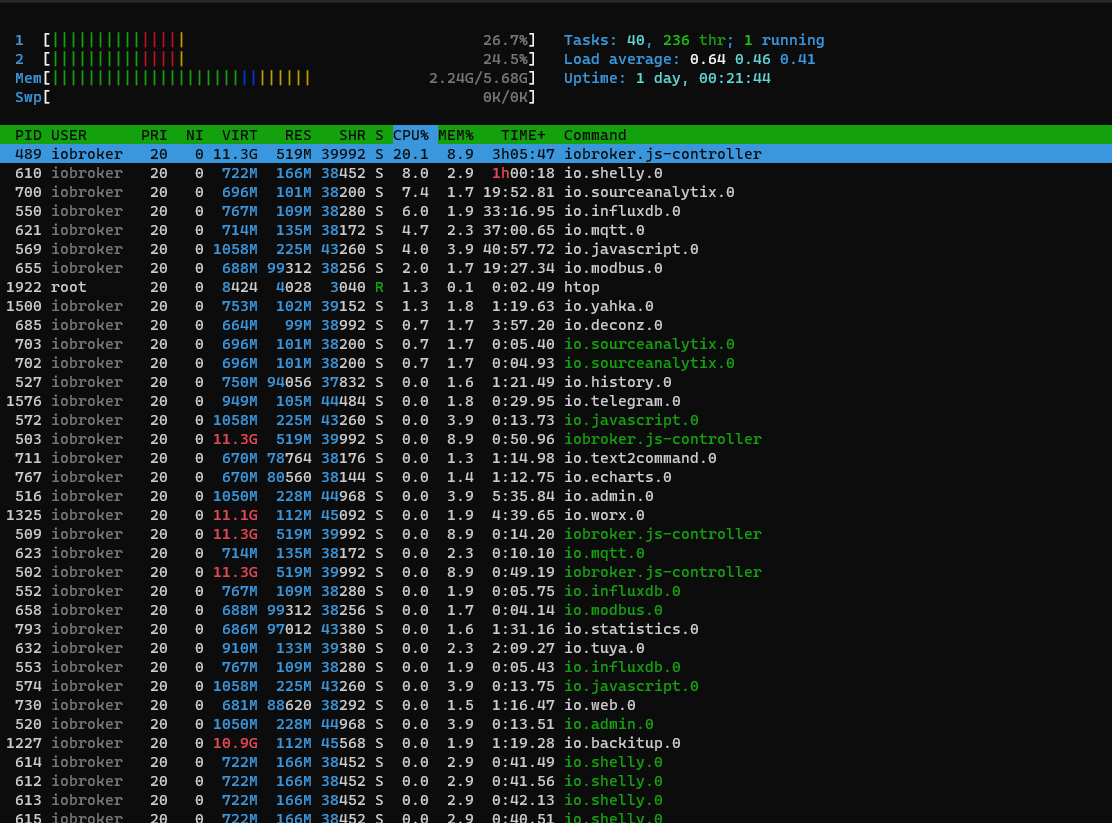Select the io.worx.0 process row
1112x823 pixels.
point(556,515)
